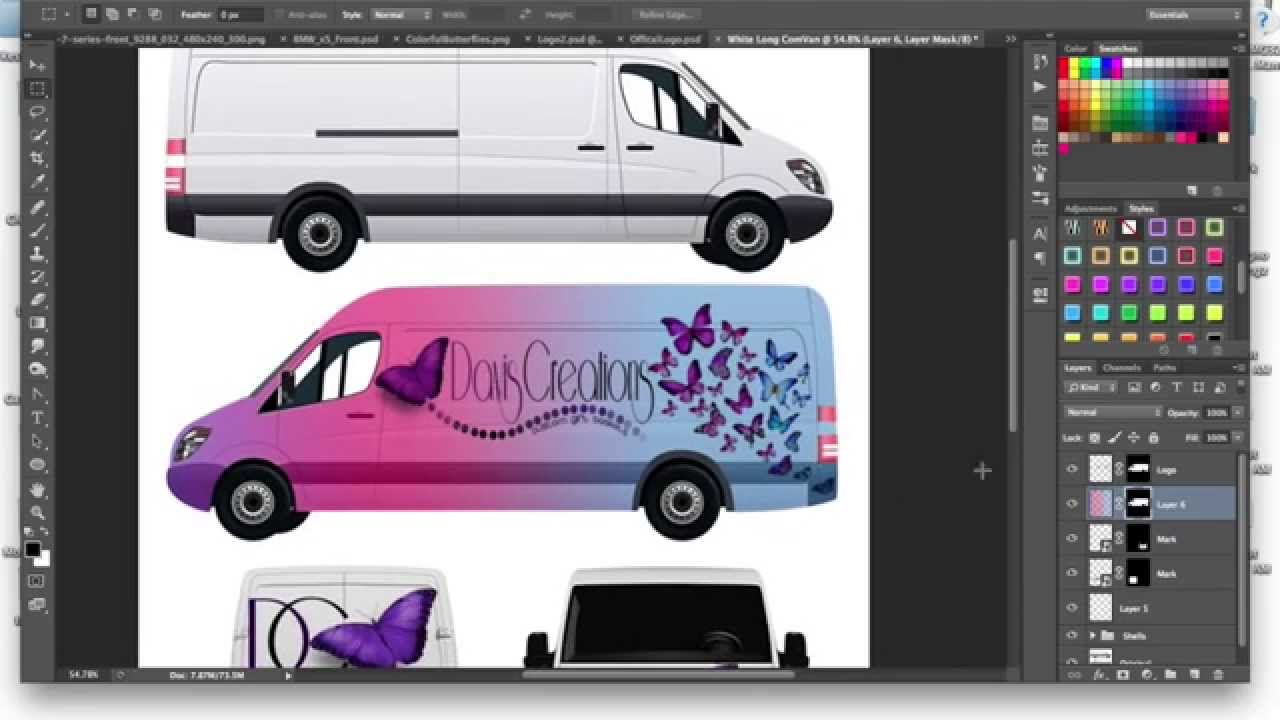
Task: Select the Gradient tool
Action: 38,323
